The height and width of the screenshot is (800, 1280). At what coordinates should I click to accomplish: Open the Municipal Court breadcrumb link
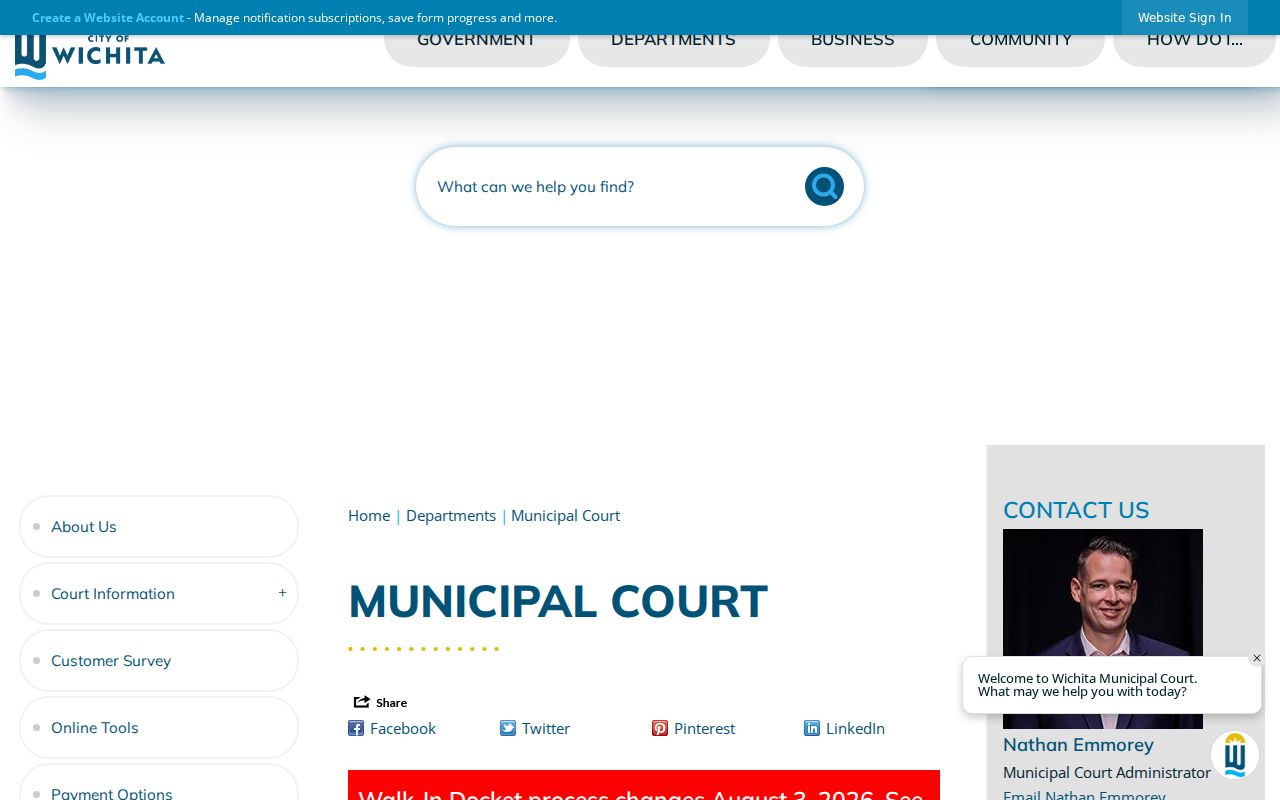coord(566,515)
